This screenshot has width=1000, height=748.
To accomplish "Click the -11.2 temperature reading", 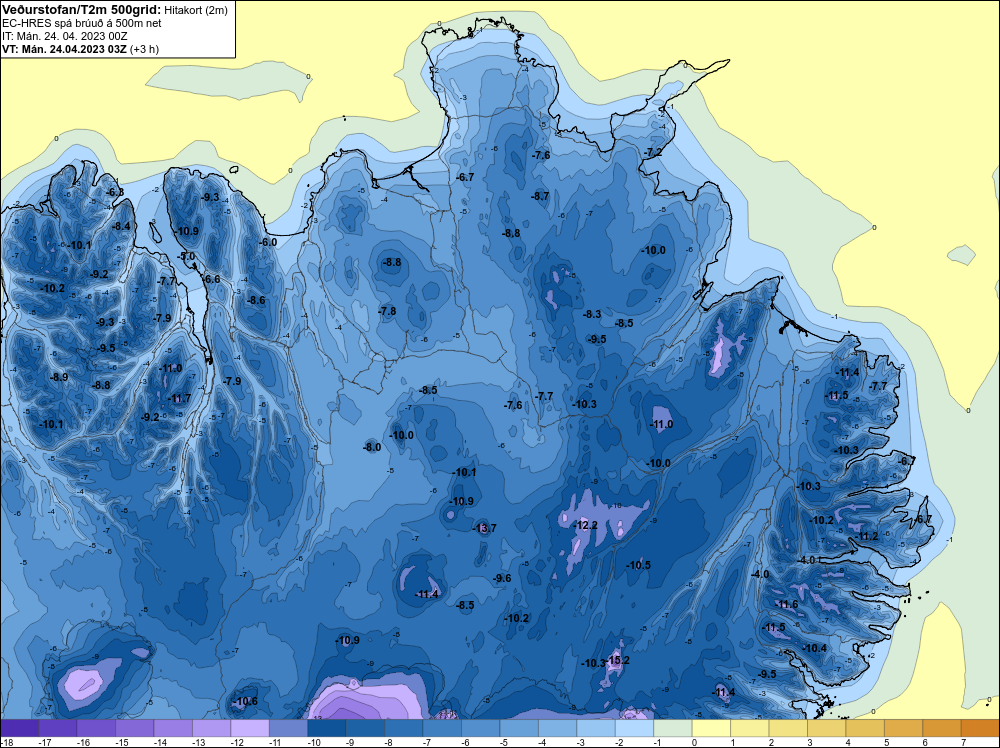I will (867, 536).
